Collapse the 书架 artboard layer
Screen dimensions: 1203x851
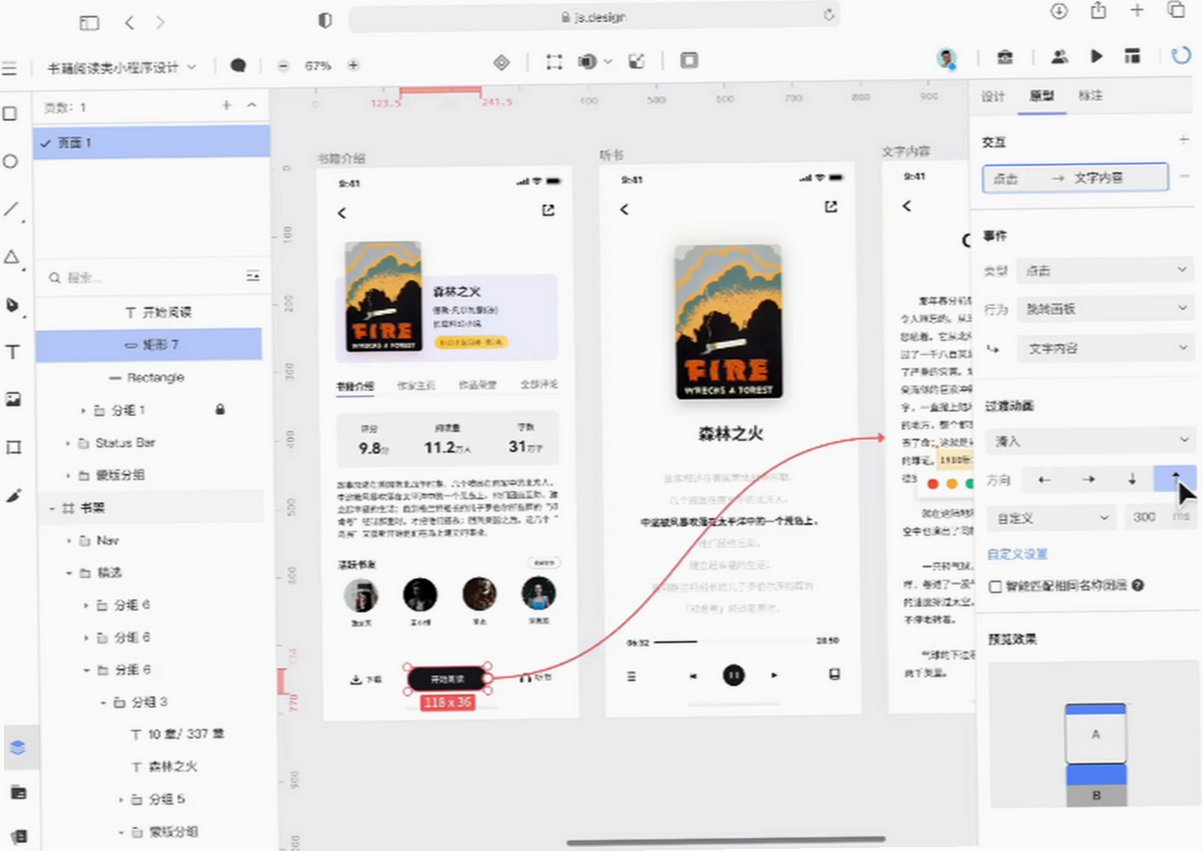51,508
